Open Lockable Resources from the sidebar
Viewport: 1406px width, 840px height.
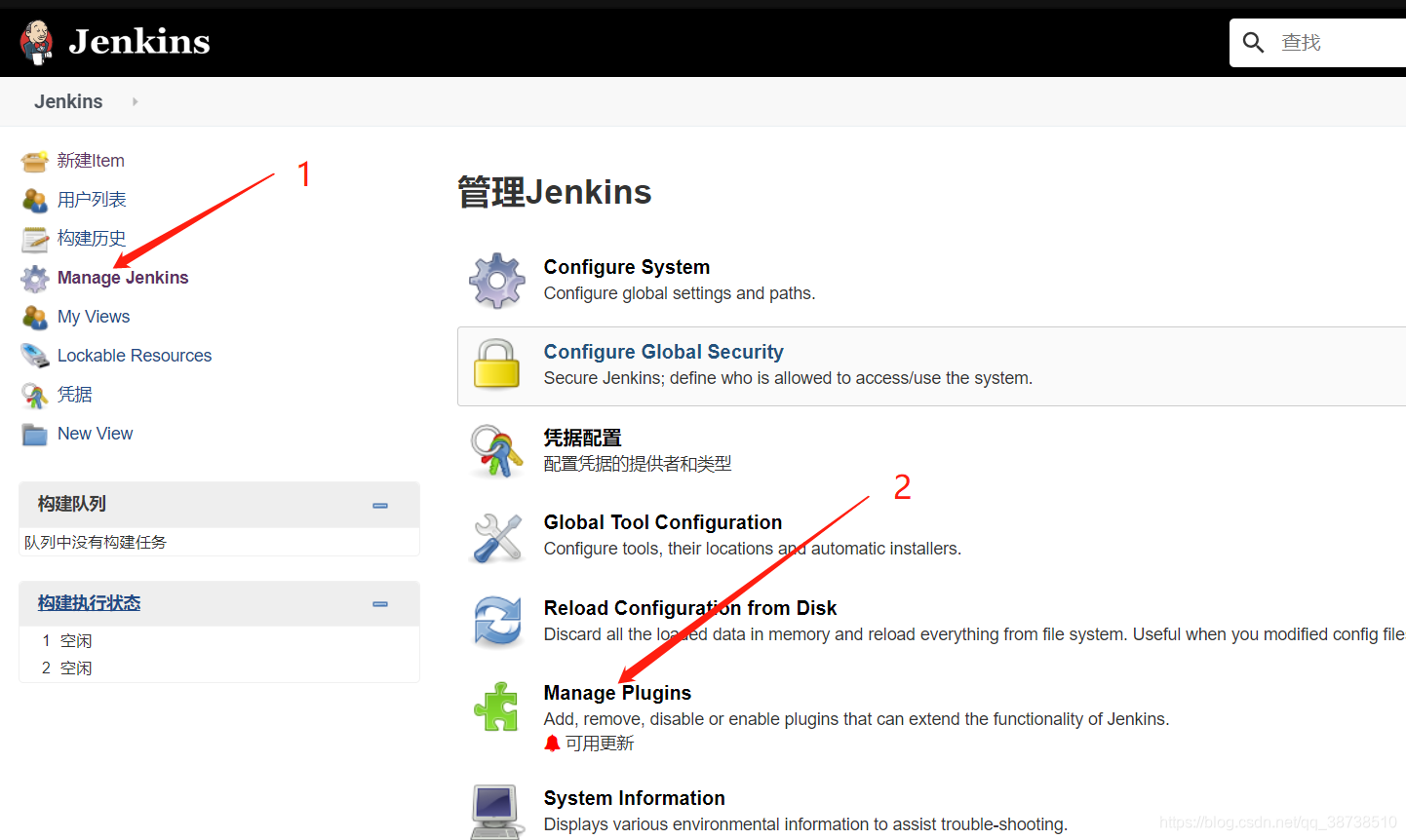tap(134, 355)
